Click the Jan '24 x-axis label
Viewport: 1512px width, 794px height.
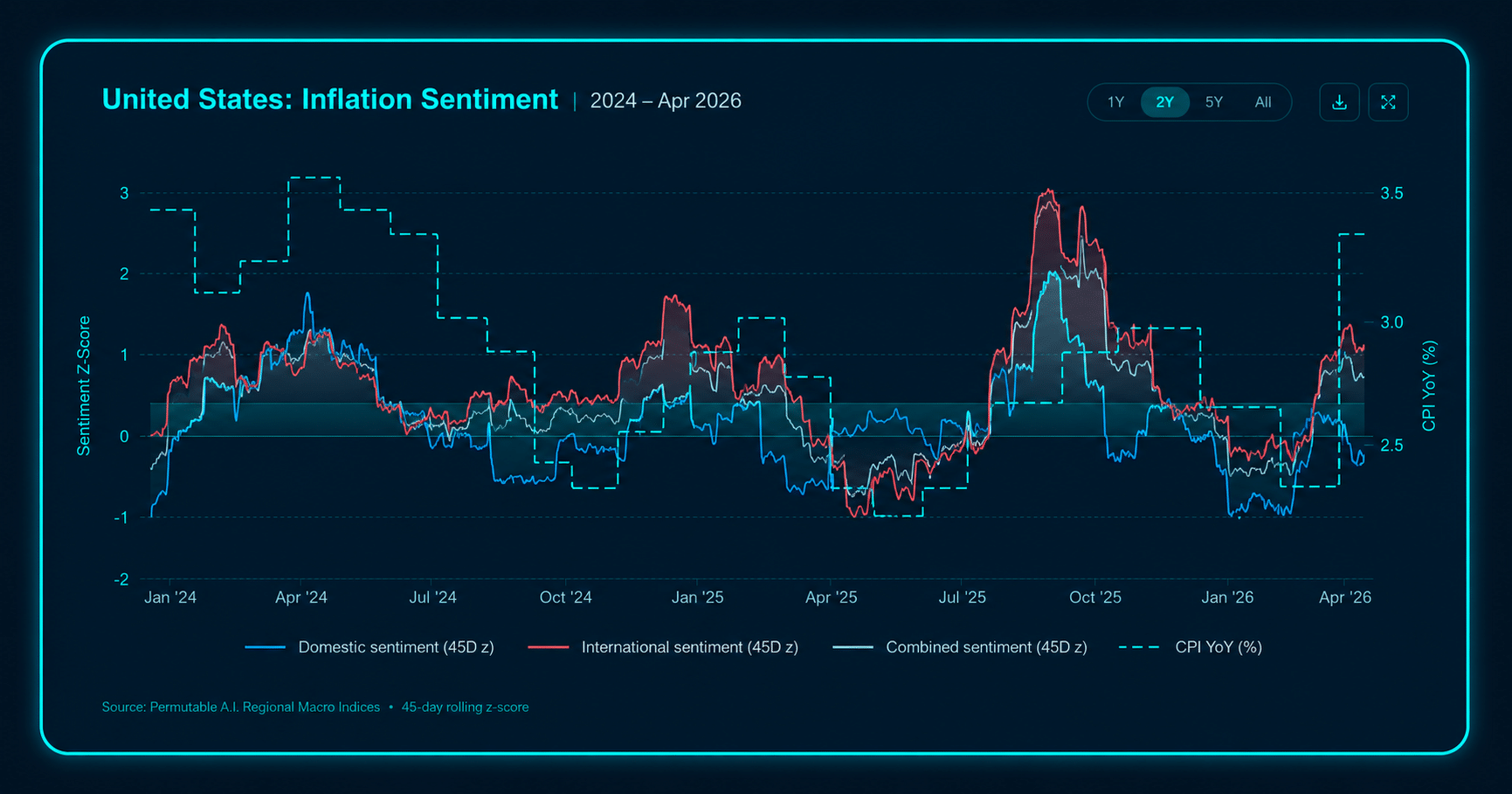tap(169, 597)
